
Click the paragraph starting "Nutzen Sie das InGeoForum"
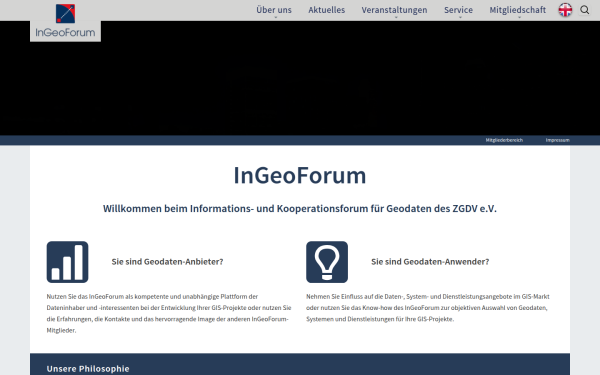coord(169,313)
